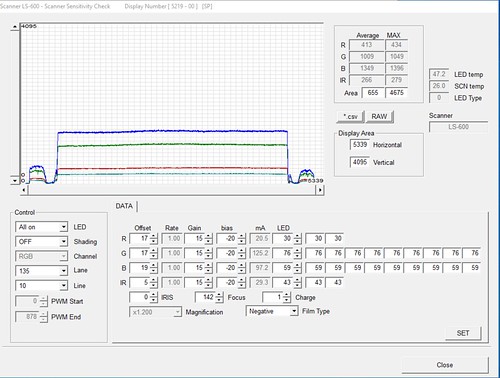This screenshot has height=378, width=500.
Task: Open the Film Type dropdown set to Negative
Action: (271, 311)
